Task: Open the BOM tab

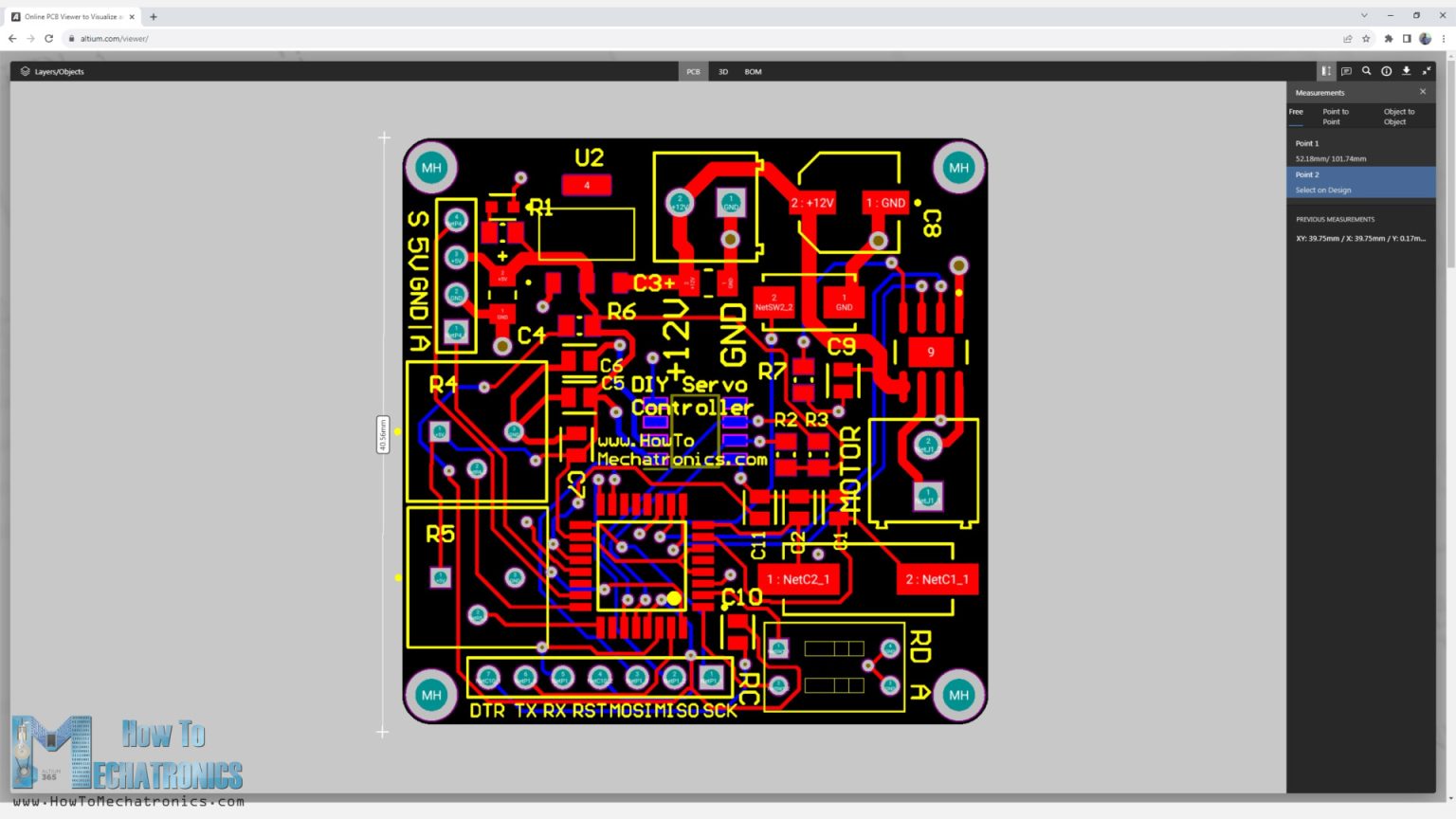Action: pos(752,71)
